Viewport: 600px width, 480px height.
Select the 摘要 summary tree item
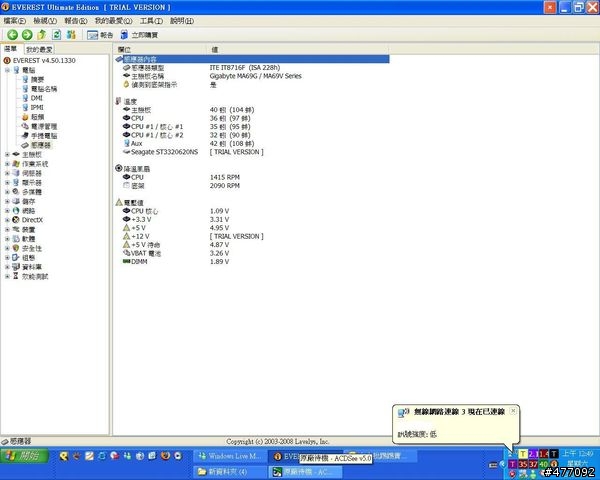point(38,80)
